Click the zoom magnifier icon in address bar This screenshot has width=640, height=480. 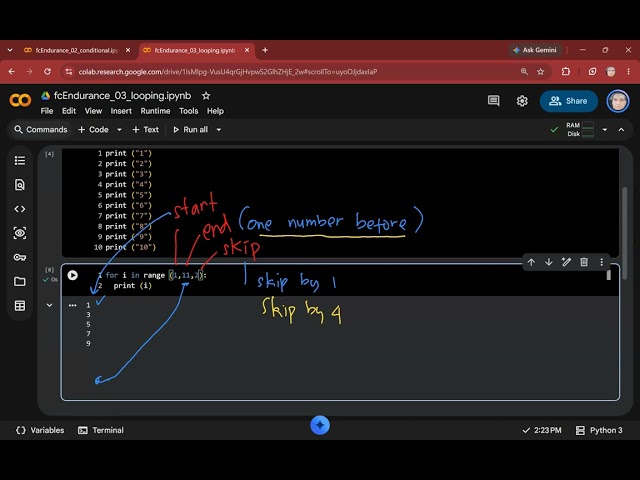pyautogui.click(x=524, y=72)
